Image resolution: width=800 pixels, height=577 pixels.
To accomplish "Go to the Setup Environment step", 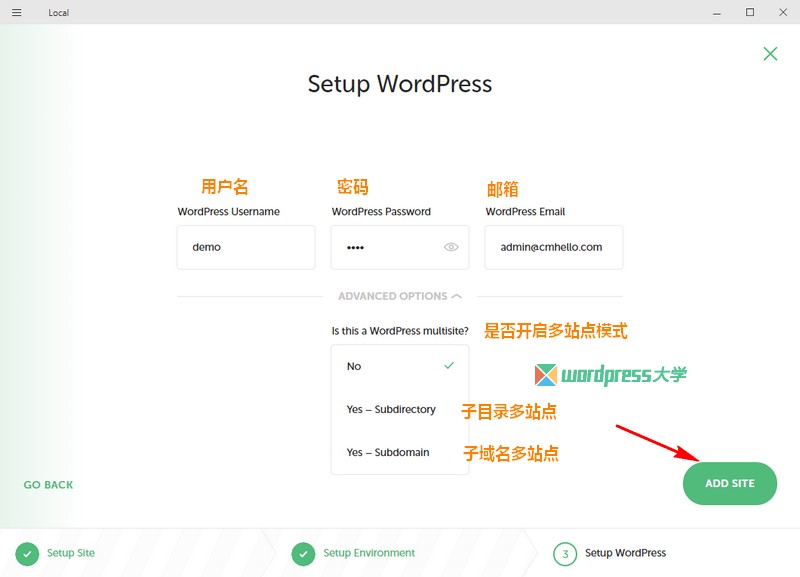I will pos(369,553).
